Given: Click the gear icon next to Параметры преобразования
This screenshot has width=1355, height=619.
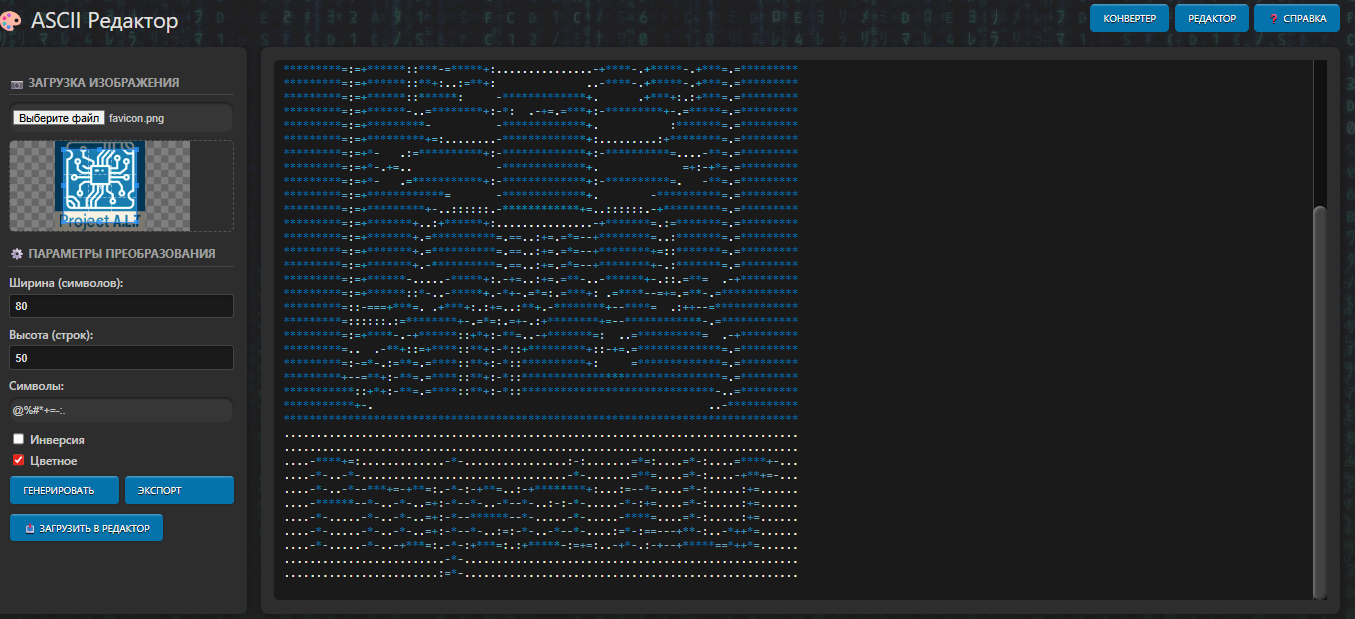Looking at the screenshot, I should coord(16,254).
